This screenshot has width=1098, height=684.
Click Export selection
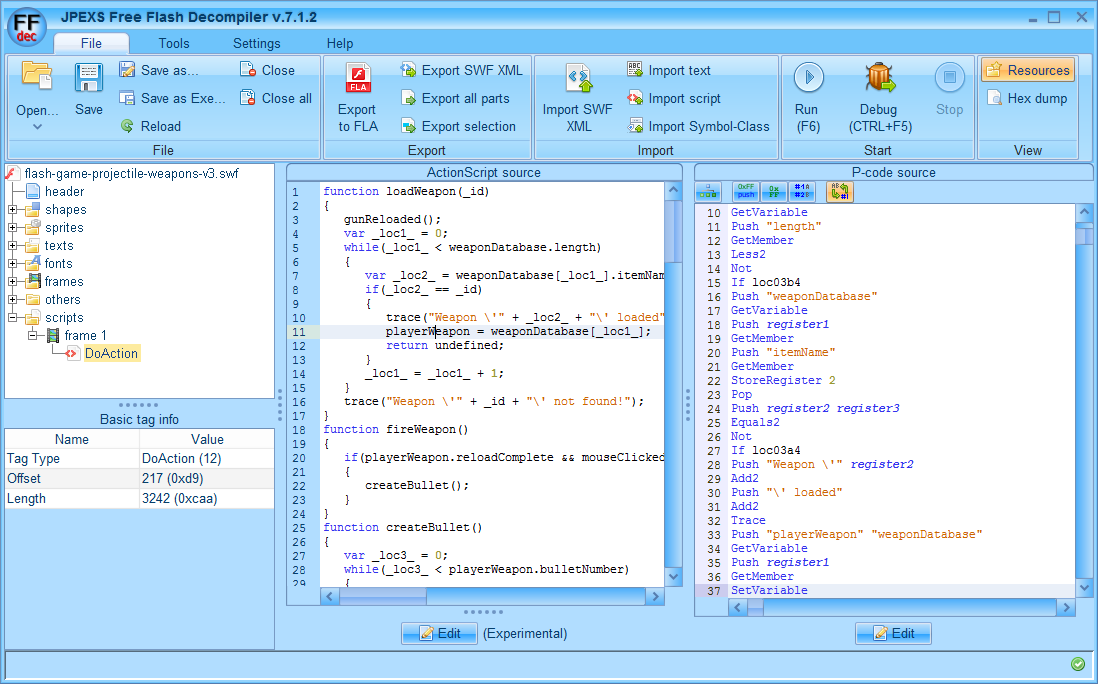coord(458,126)
